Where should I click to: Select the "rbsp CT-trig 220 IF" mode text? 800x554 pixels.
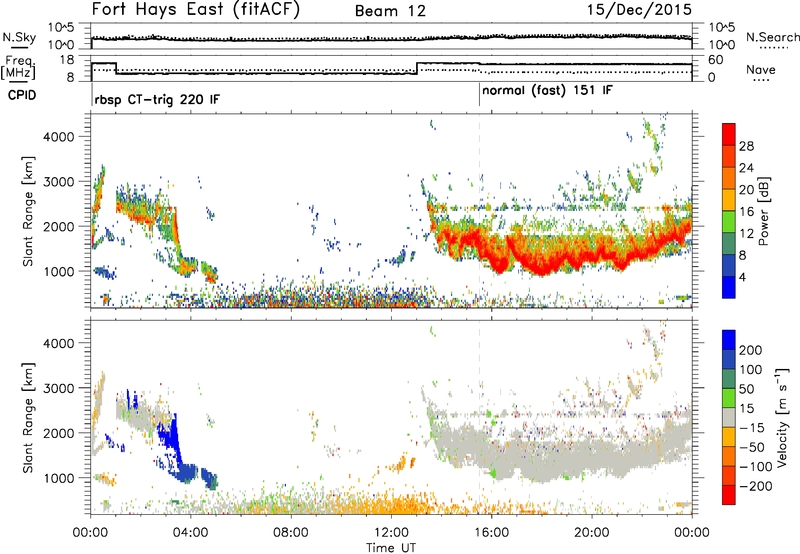157,99
